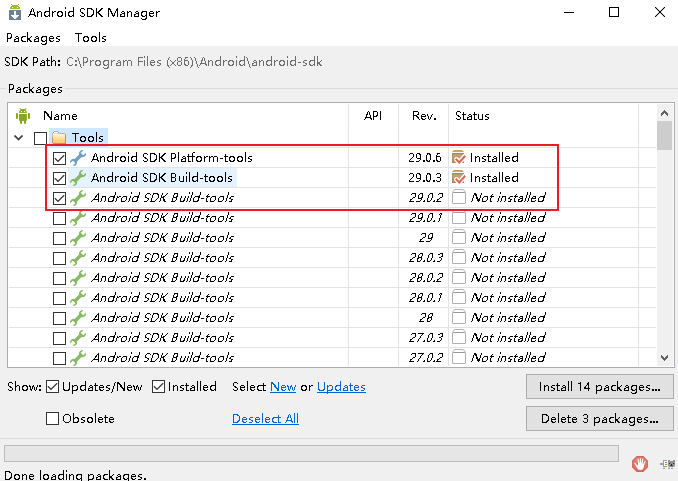Click the log icon beside the stop icon
The height and width of the screenshot is (481, 678).
point(668,464)
